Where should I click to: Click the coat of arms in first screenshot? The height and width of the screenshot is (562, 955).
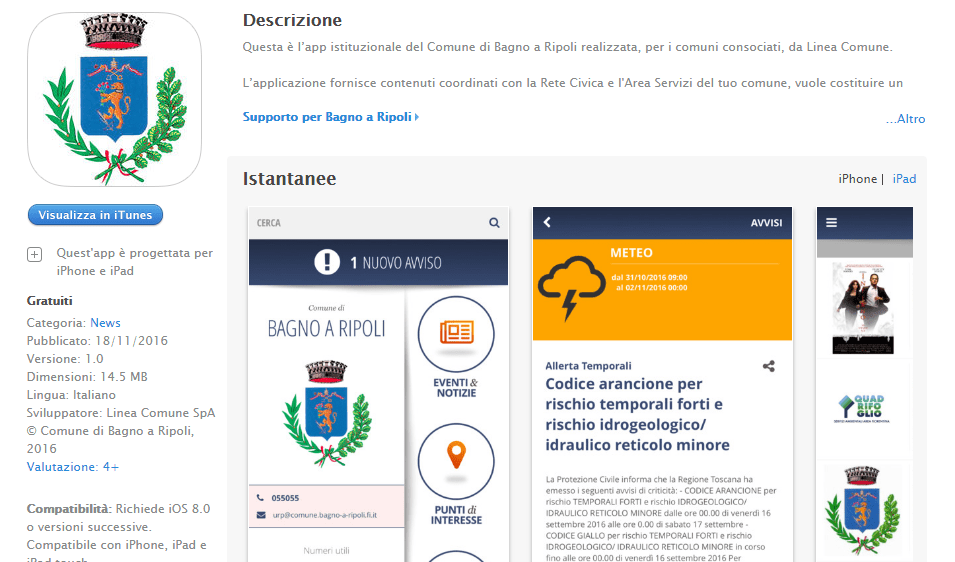[x=326, y=413]
